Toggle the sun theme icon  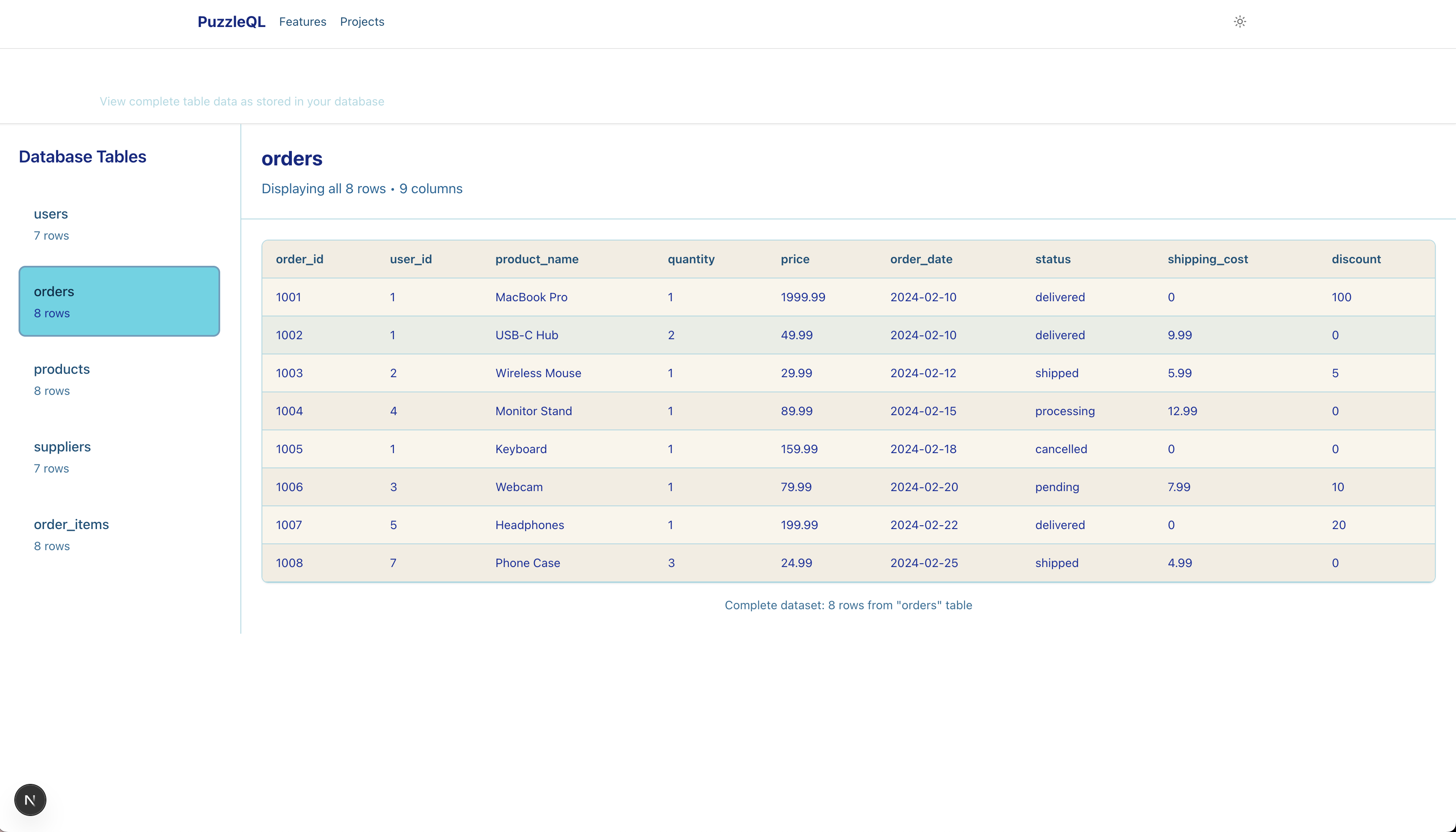1240,22
